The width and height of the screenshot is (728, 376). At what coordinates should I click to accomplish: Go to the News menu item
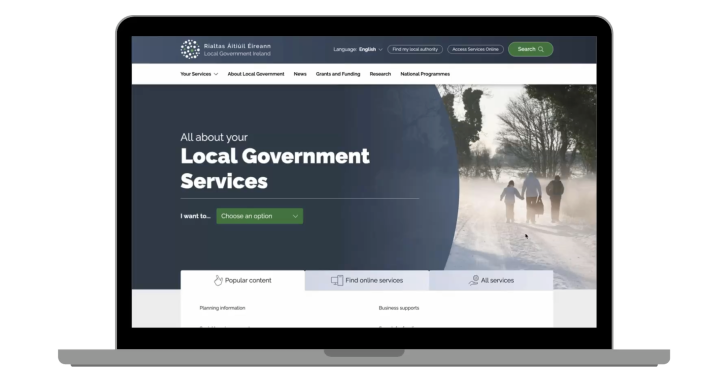(300, 74)
